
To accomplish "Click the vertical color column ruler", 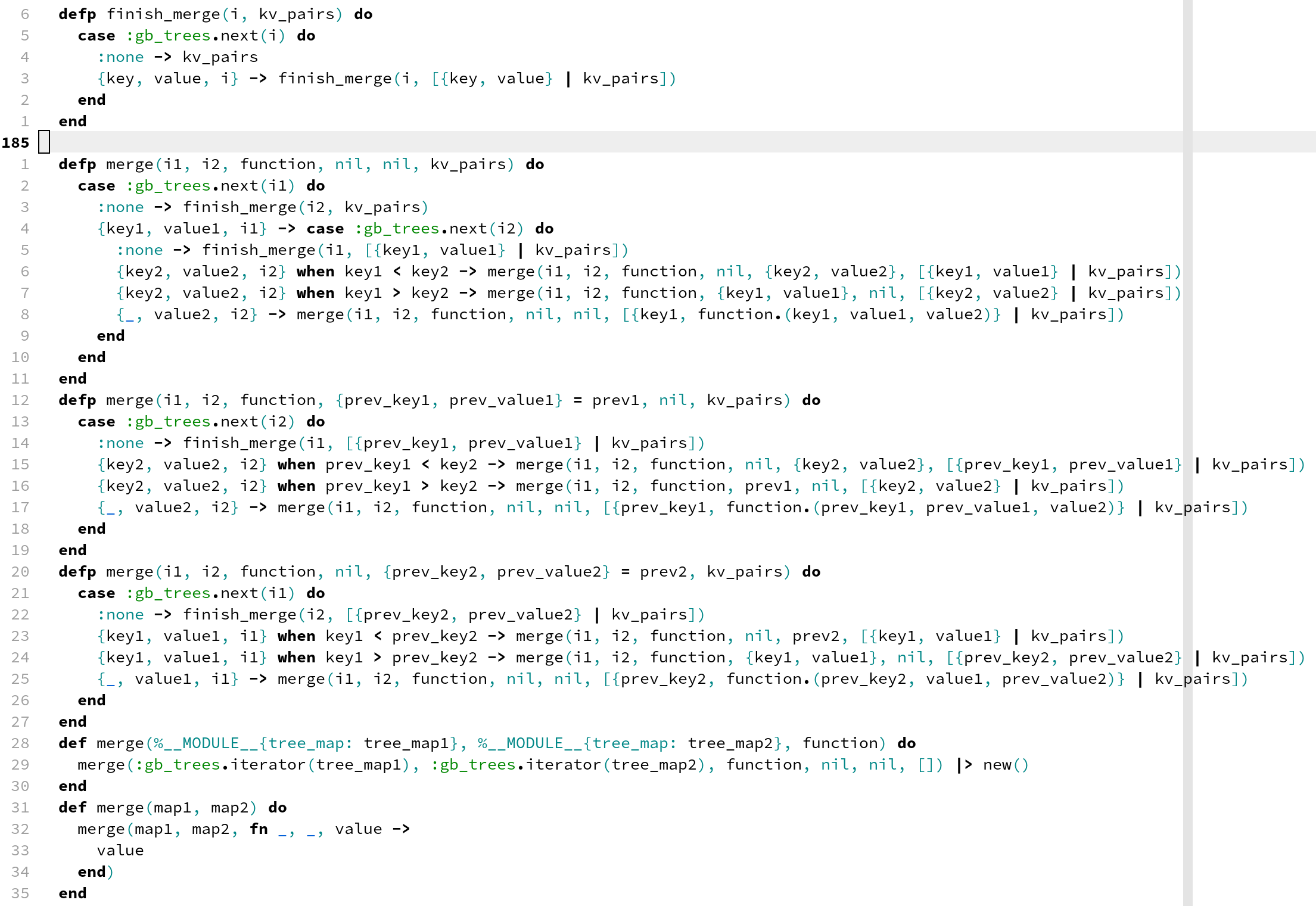I will pos(1188,453).
